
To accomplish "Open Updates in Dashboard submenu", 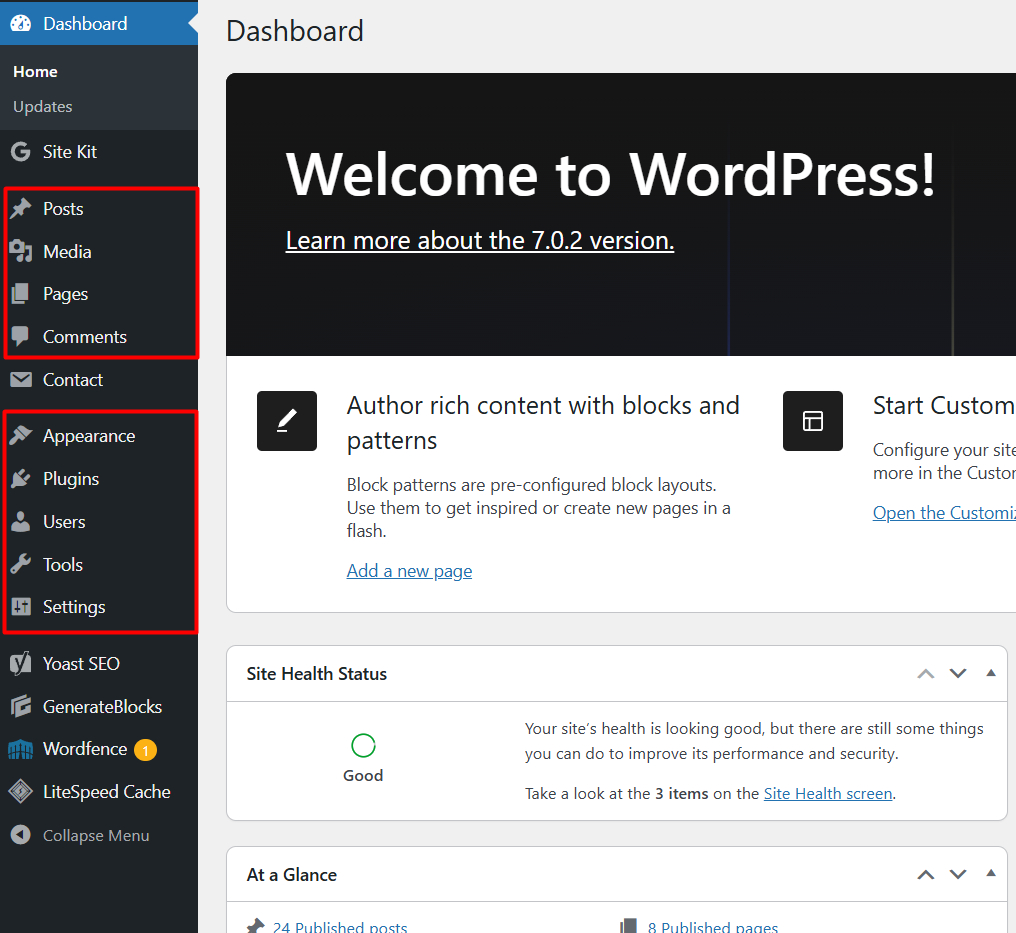I will 43,106.
